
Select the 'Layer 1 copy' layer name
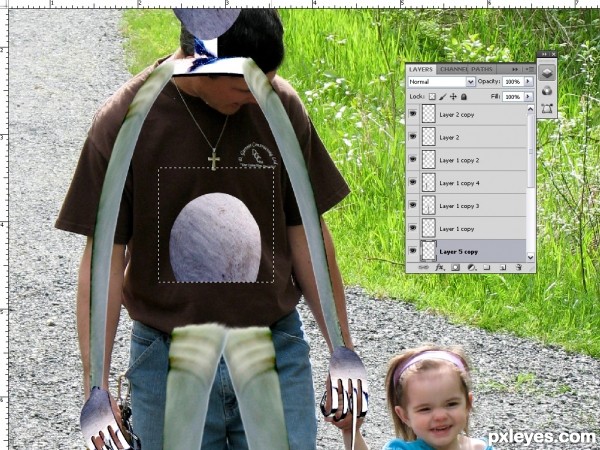pos(457,229)
